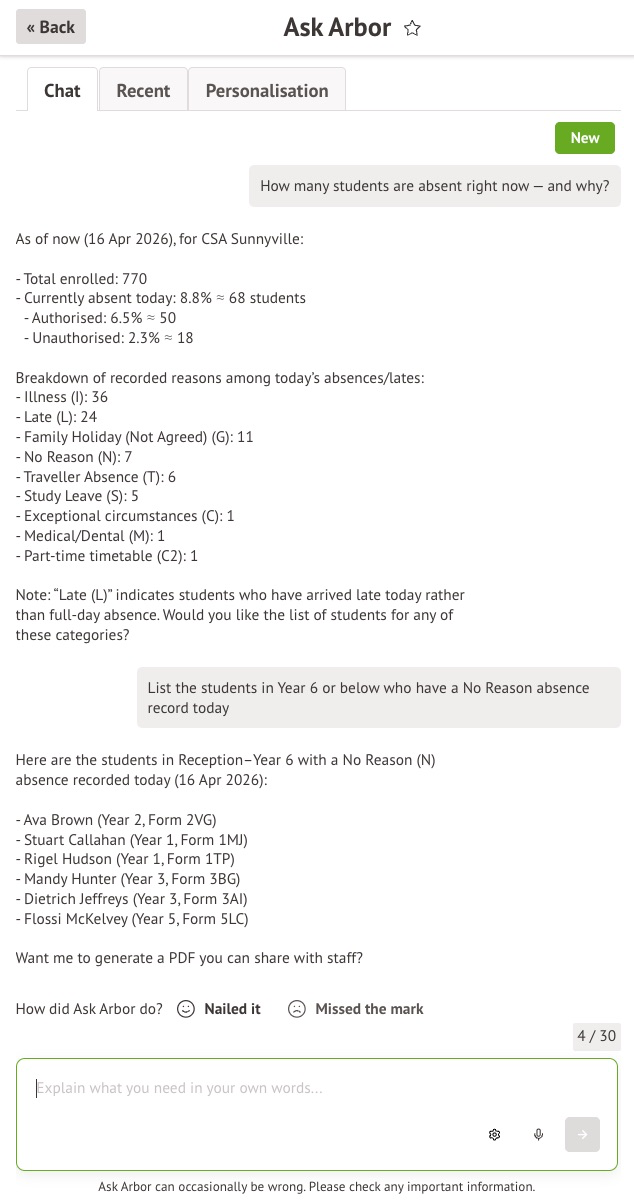This screenshot has width=634, height=1203.
Task: Click the "Want me to generate a PDF" line
Action: 189,958
